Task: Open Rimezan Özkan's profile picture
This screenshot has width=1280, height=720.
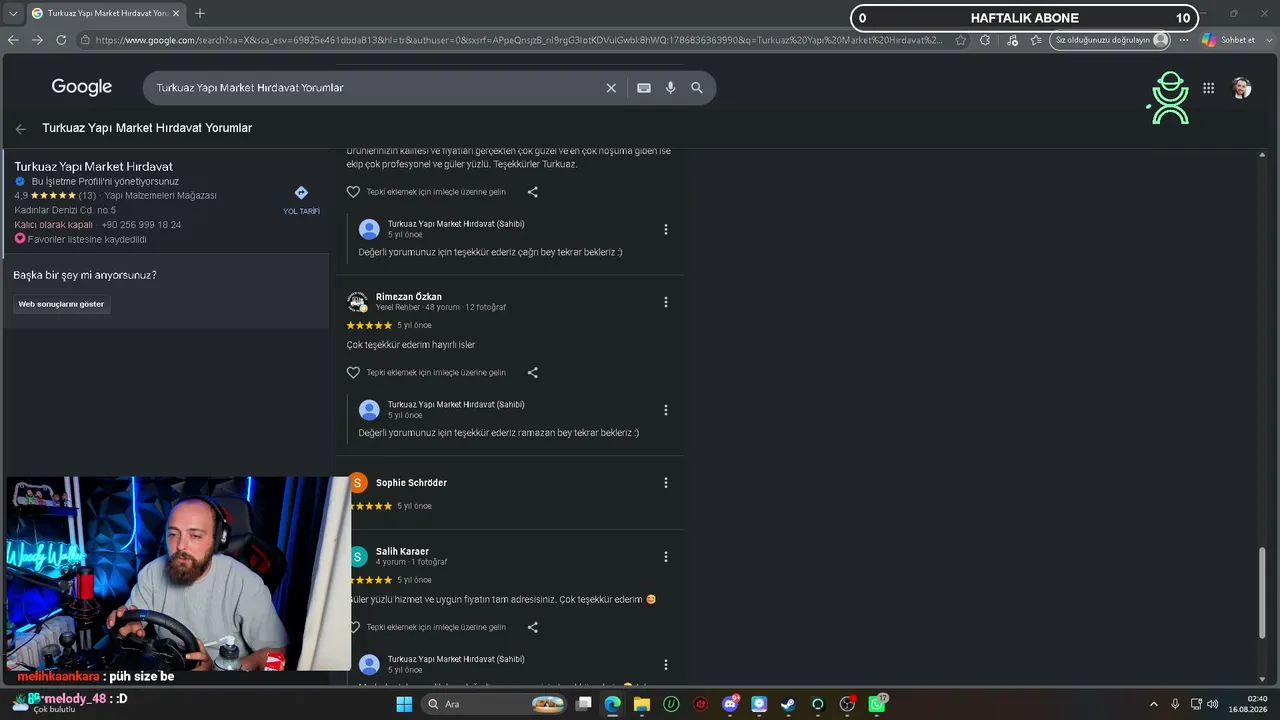Action: coord(357,301)
